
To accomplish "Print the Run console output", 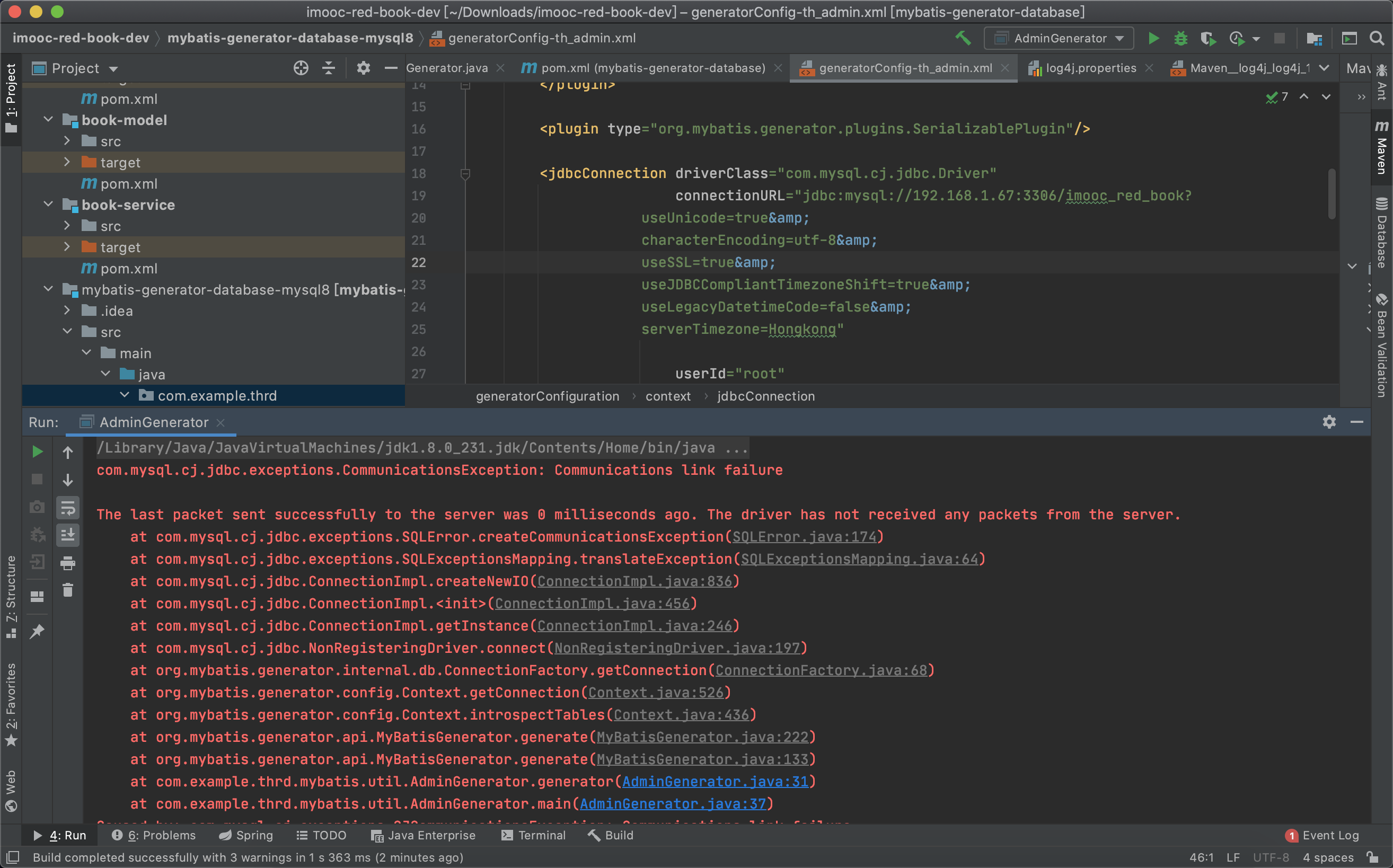I will click(x=68, y=563).
